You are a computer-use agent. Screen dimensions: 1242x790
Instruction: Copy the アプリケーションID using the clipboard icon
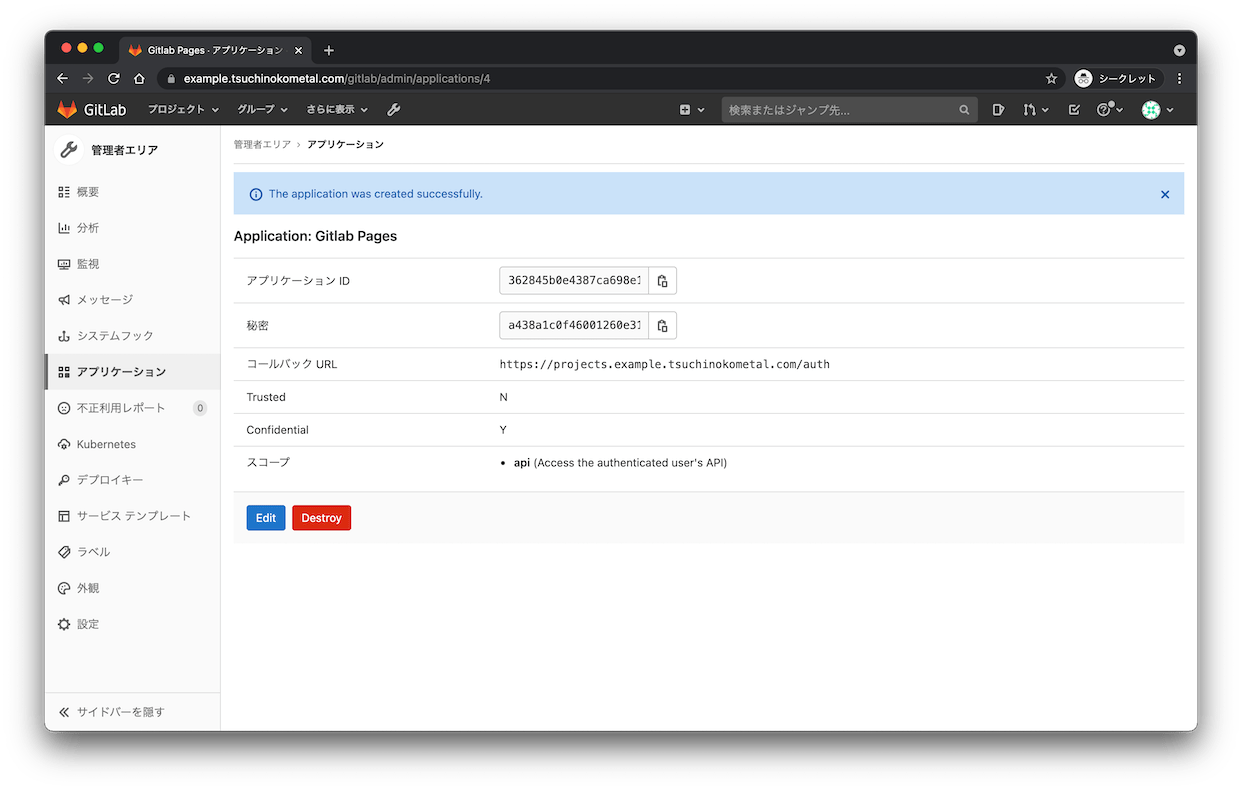(662, 280)
